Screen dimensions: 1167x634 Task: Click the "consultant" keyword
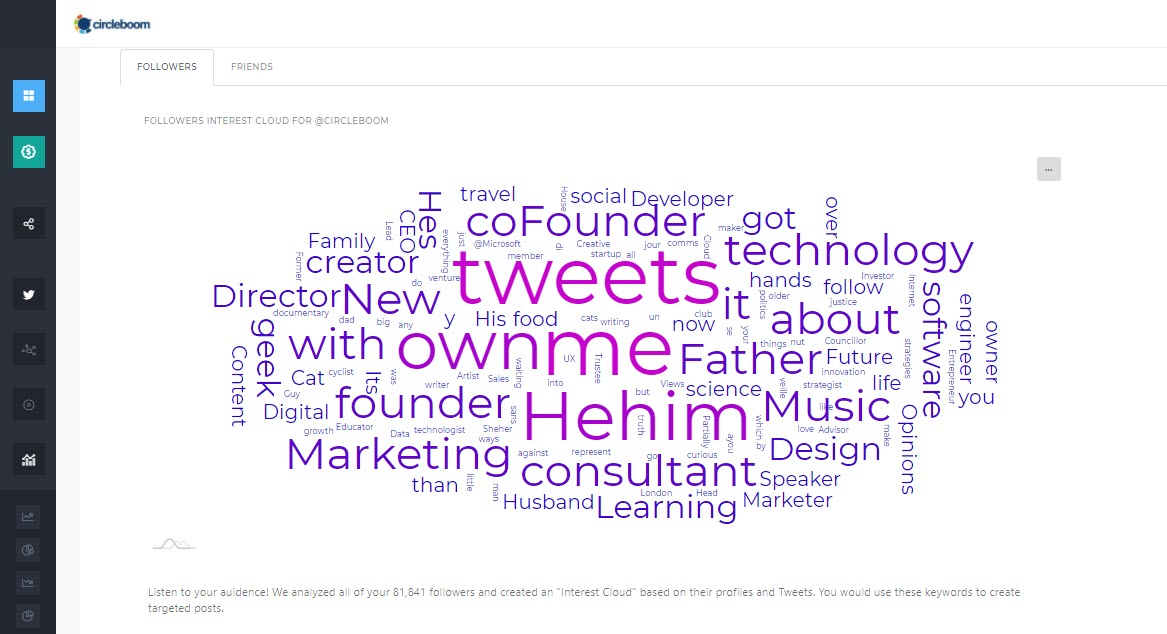[x=639, y=472]
